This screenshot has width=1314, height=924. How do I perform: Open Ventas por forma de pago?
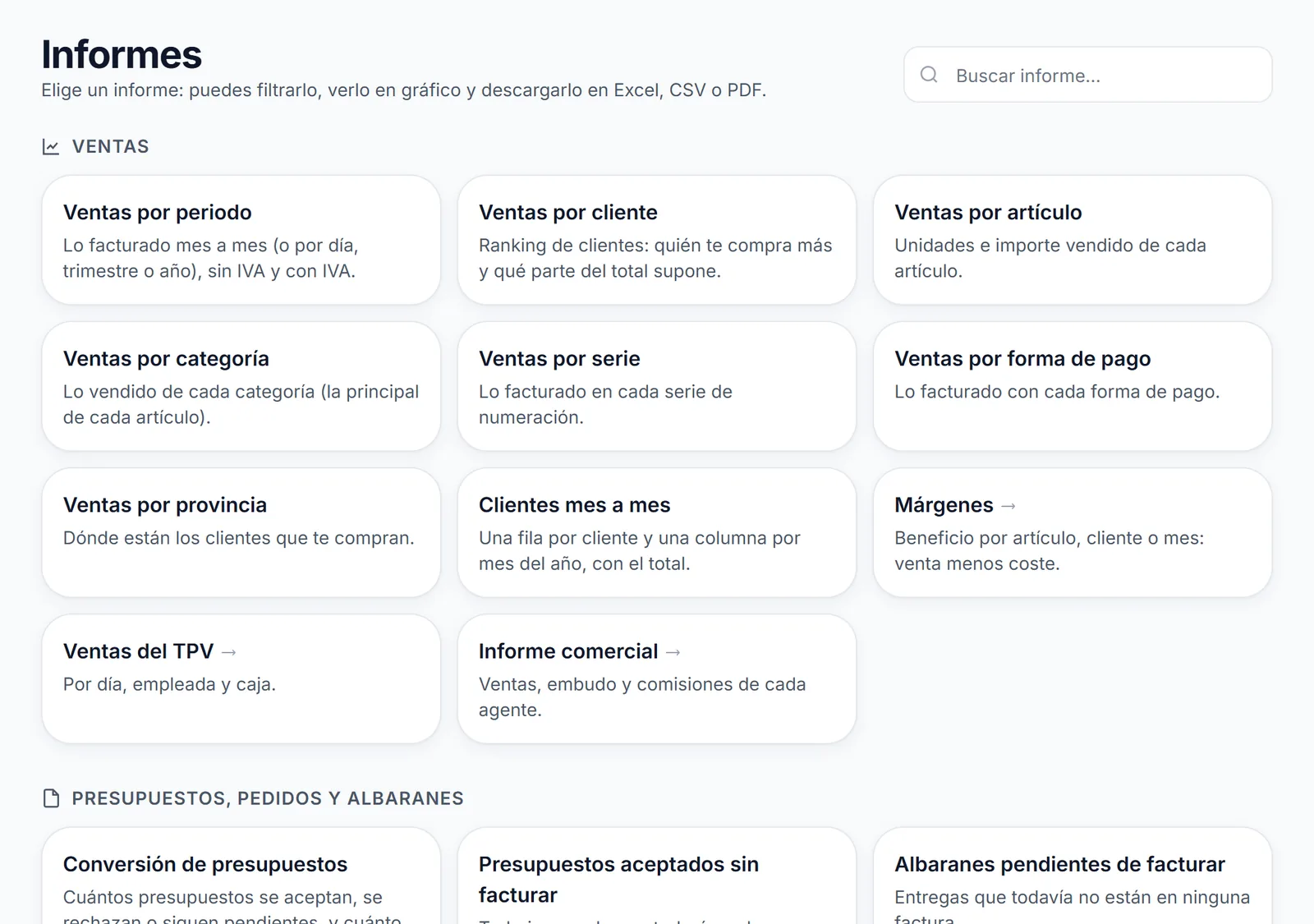1073,386
